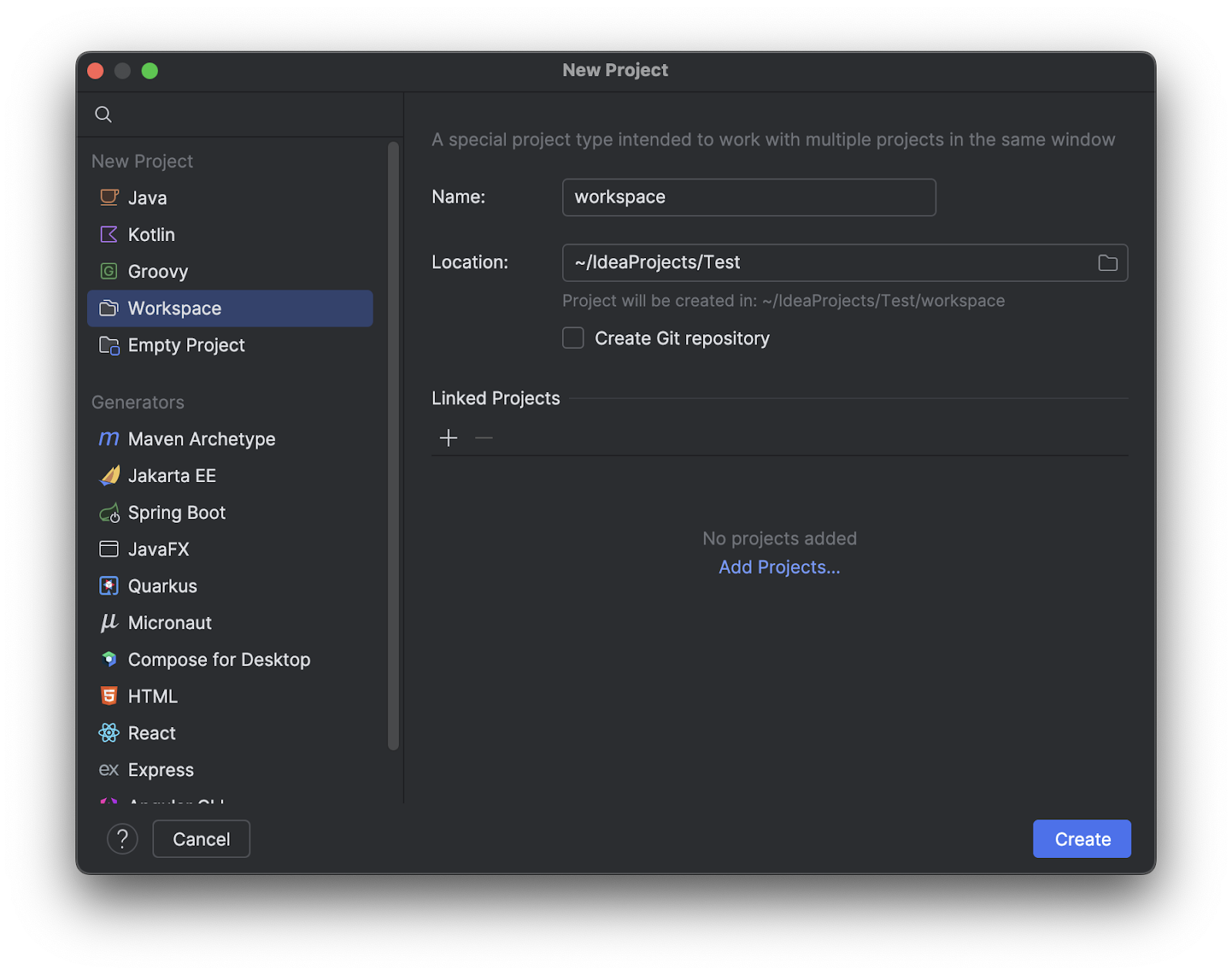
Task: Select the Empty Project type
Action: (x=230, y=345)
